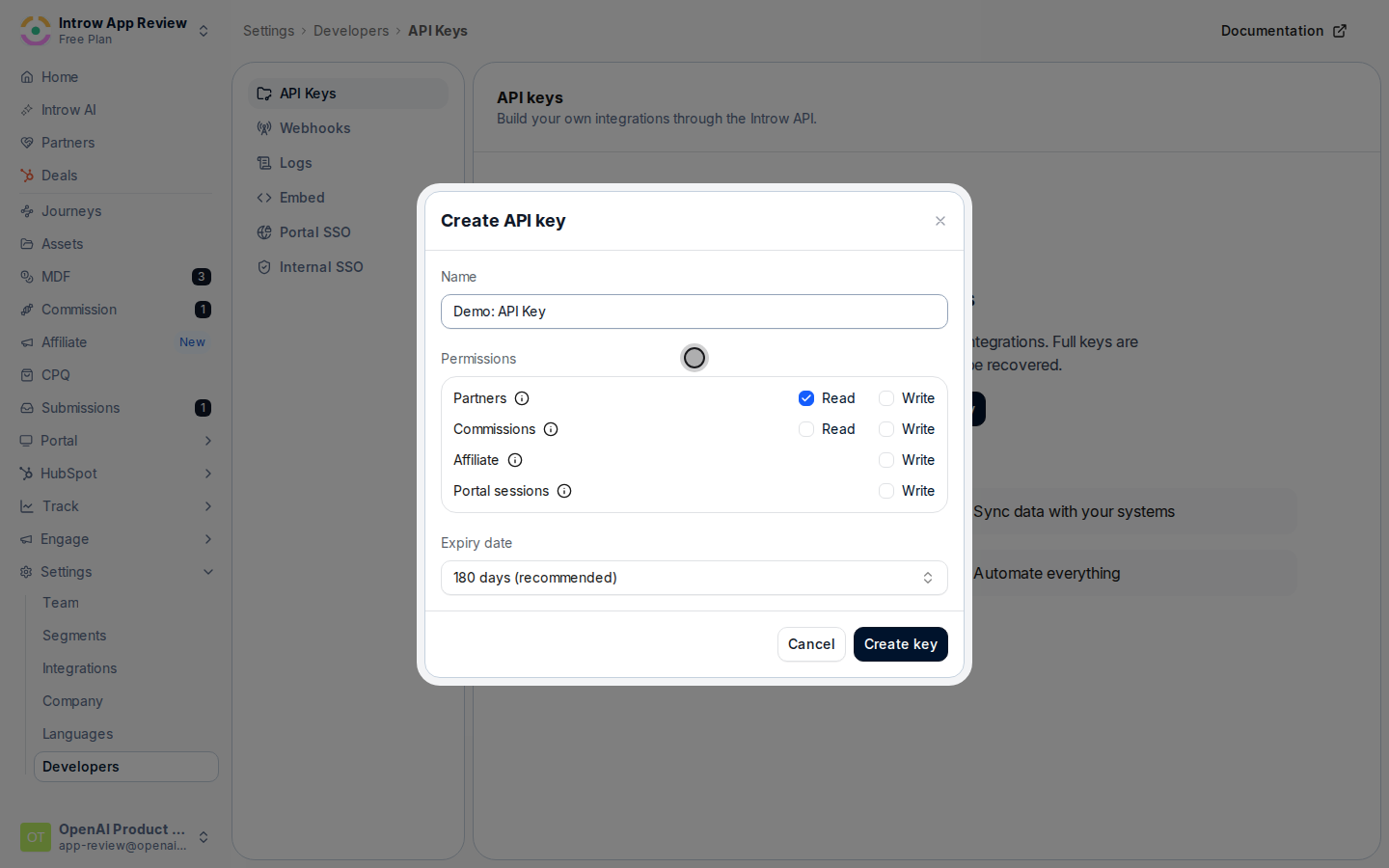Image resolution: width=1389 pixels, height=868 pixels.
Task: Open the Company settings page
Action: [x=72, y=701]
